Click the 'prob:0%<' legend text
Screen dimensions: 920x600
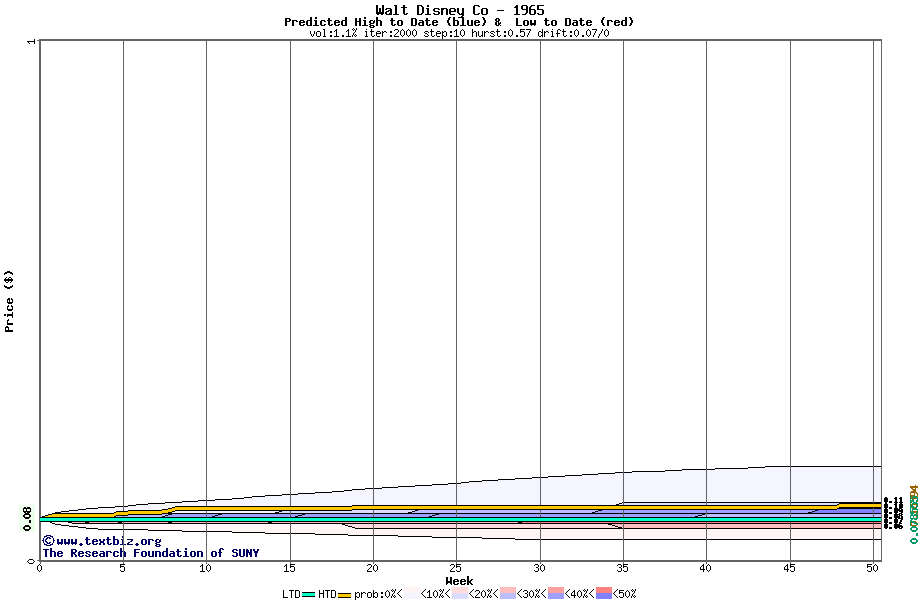coord(378,594)
